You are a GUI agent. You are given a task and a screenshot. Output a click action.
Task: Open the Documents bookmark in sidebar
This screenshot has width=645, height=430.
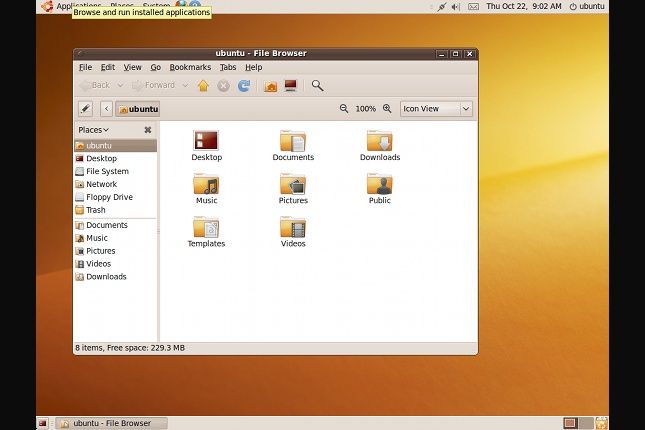(116, 225)
